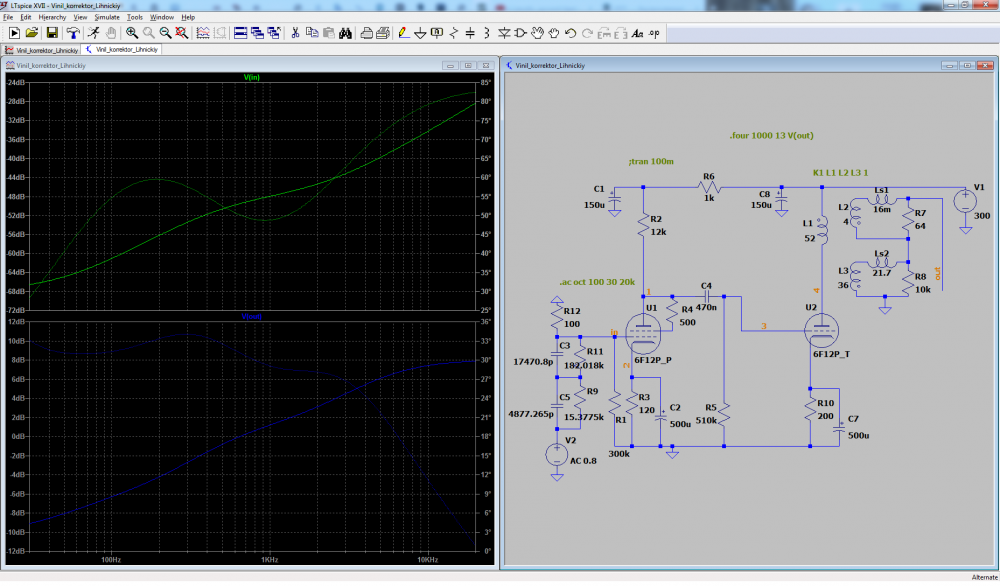Viewport: 1000px width, 586px height.
Task: Select the capacitor component tool
Action: tap(471, 33)
